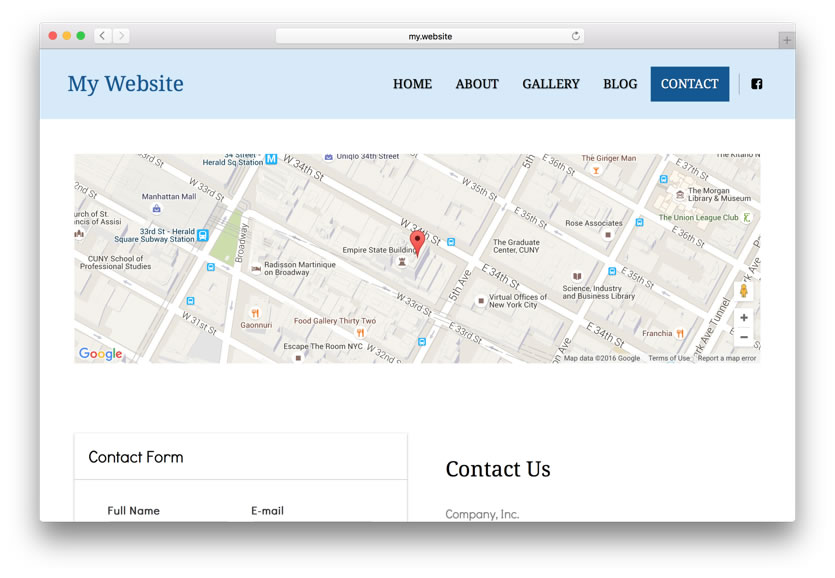Click The Morgan Library & Museum icon
This screenshot has height=578, width=835.
click(x=680, y=194)
